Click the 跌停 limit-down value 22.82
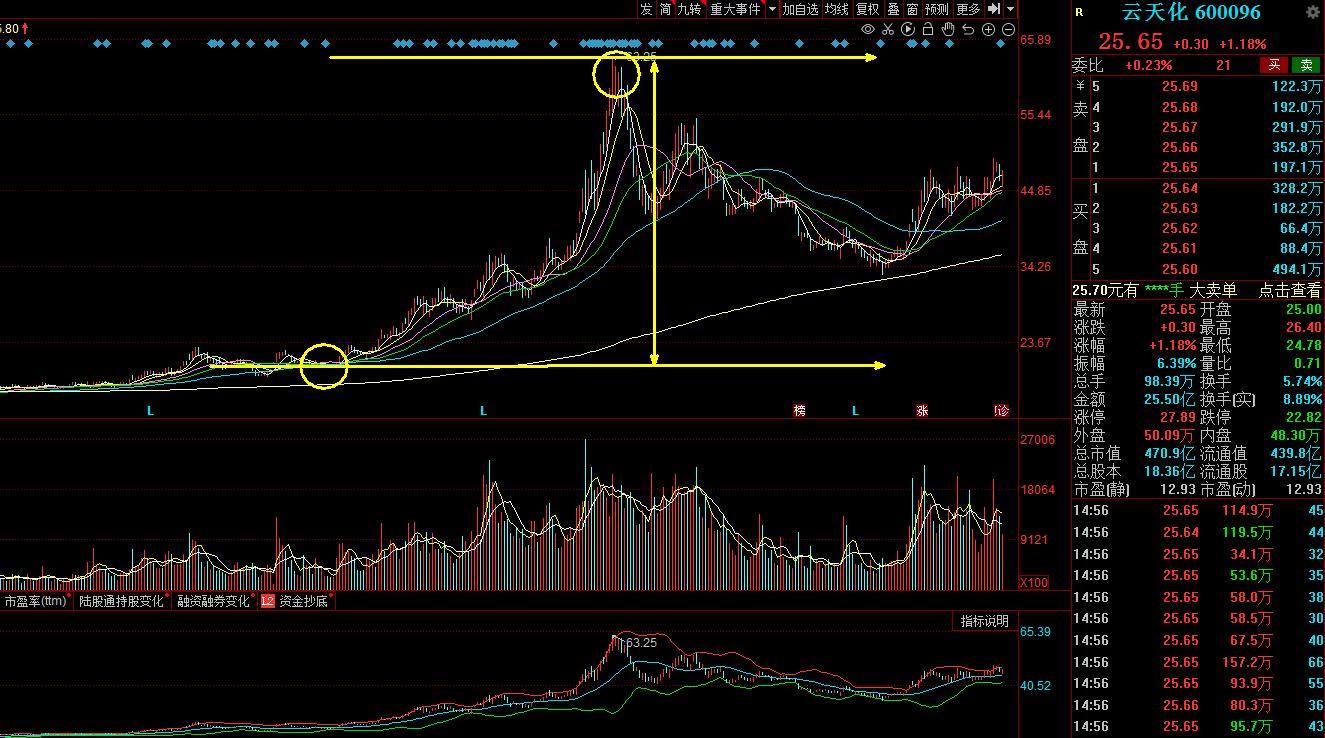This screenshot has height=738, width=1325. coord(1303,418)
